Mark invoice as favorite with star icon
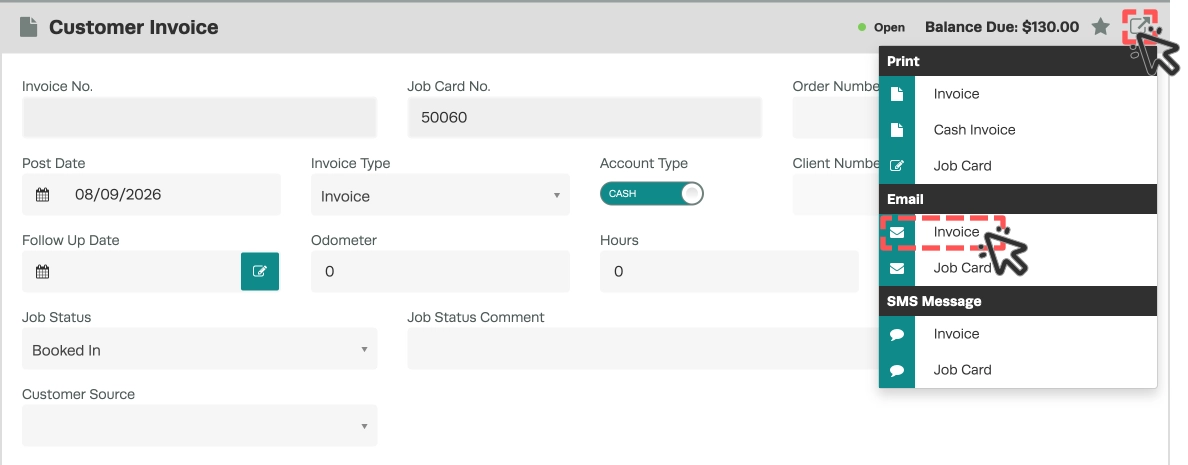This screenshot has height=465, width=1188. tap(1100, 27)
